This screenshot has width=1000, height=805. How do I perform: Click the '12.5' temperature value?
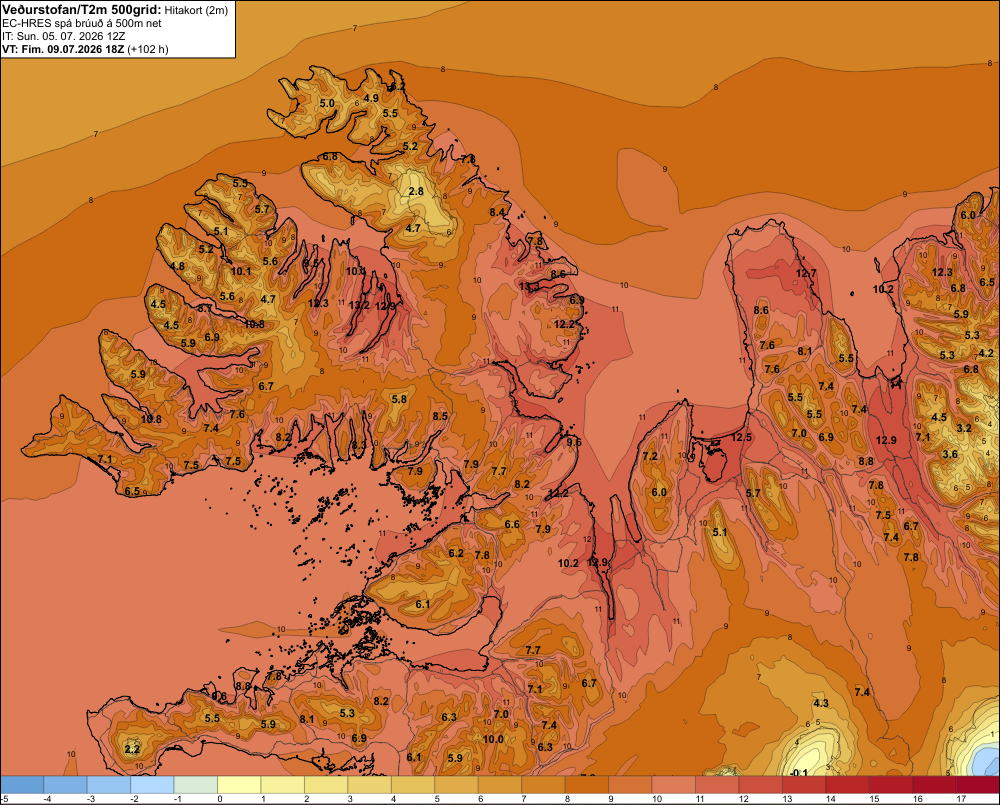[742, 437]
